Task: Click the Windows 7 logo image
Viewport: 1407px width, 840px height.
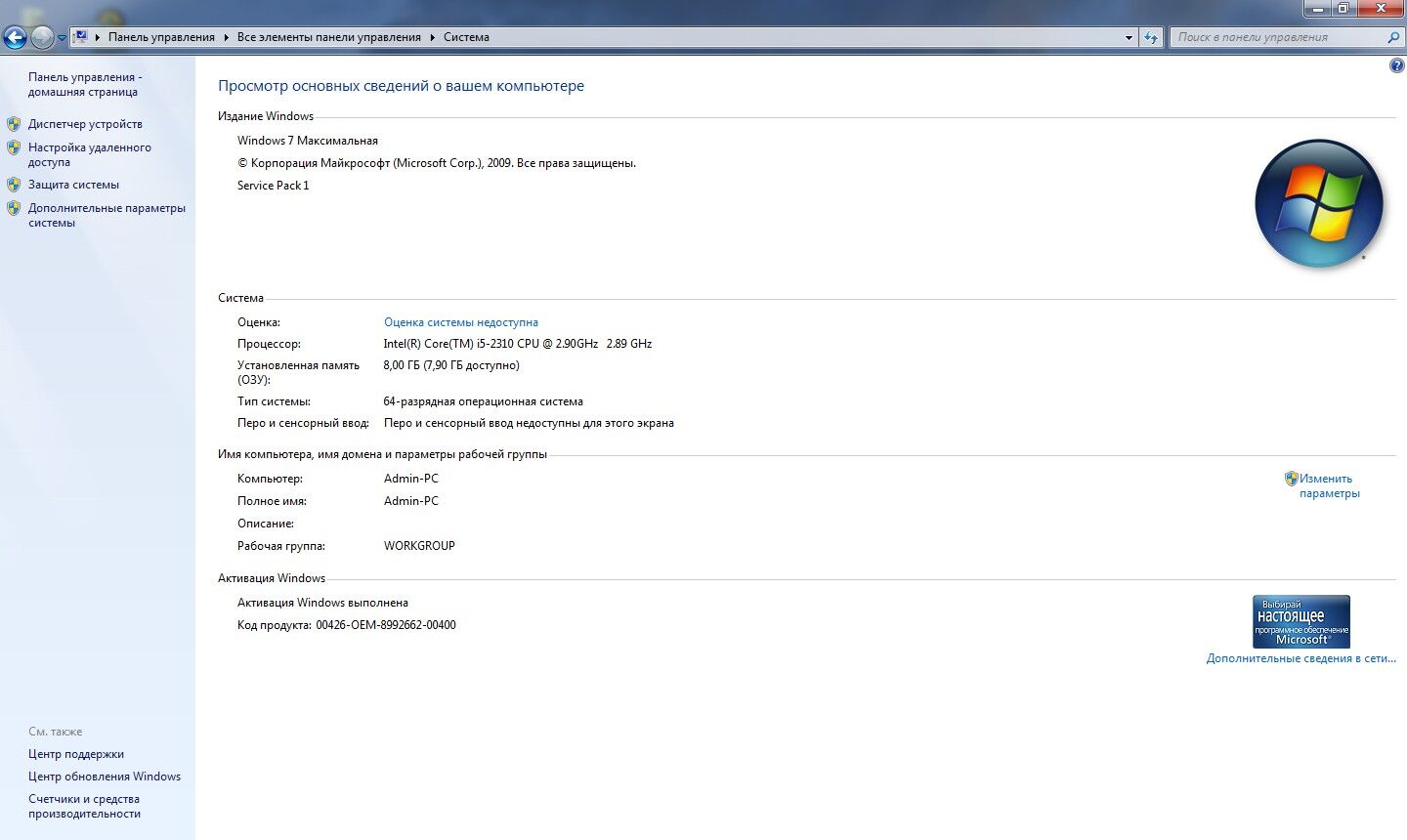Action: pos(1319,204)
